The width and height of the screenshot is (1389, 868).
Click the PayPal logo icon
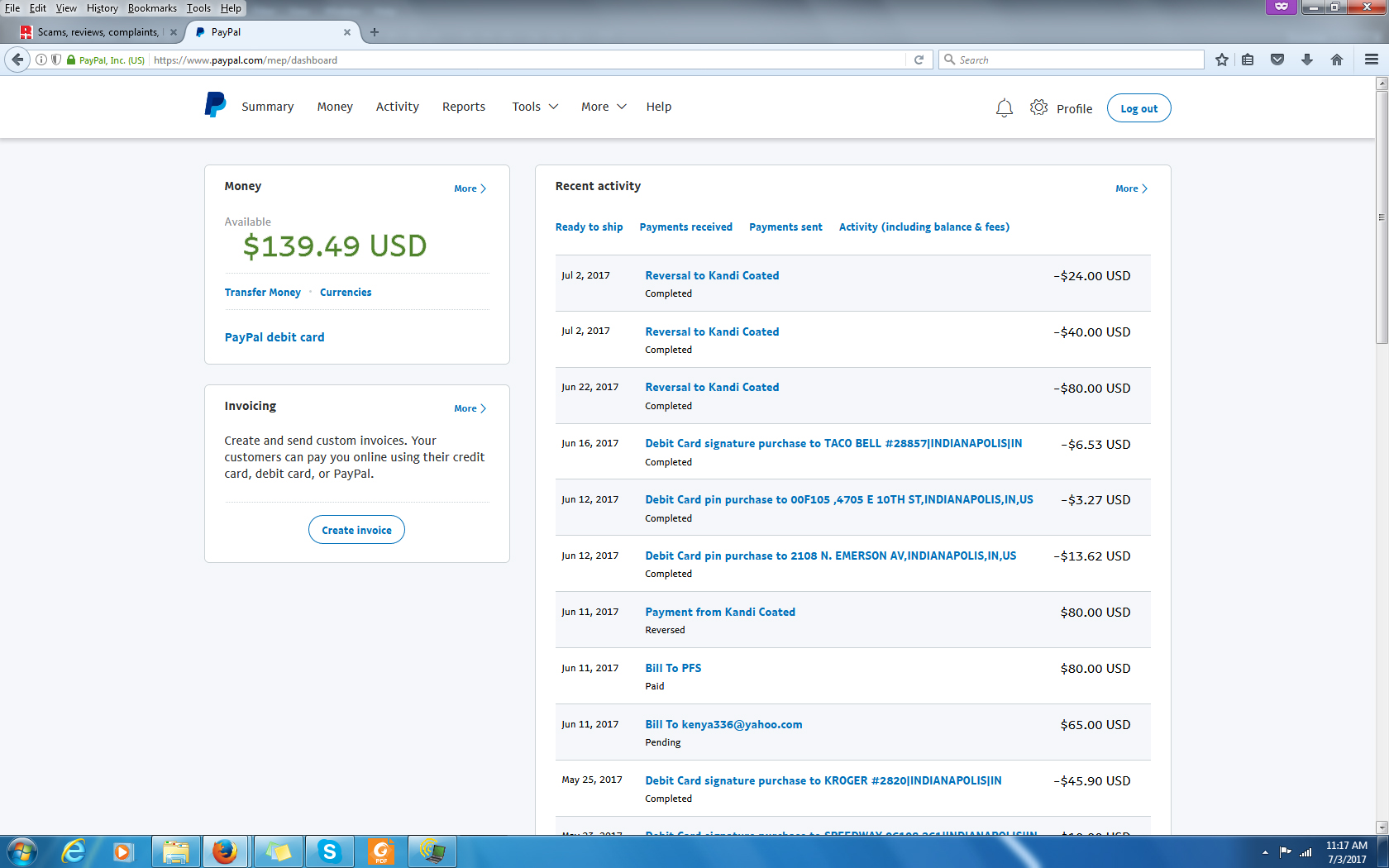click(215, 105)
